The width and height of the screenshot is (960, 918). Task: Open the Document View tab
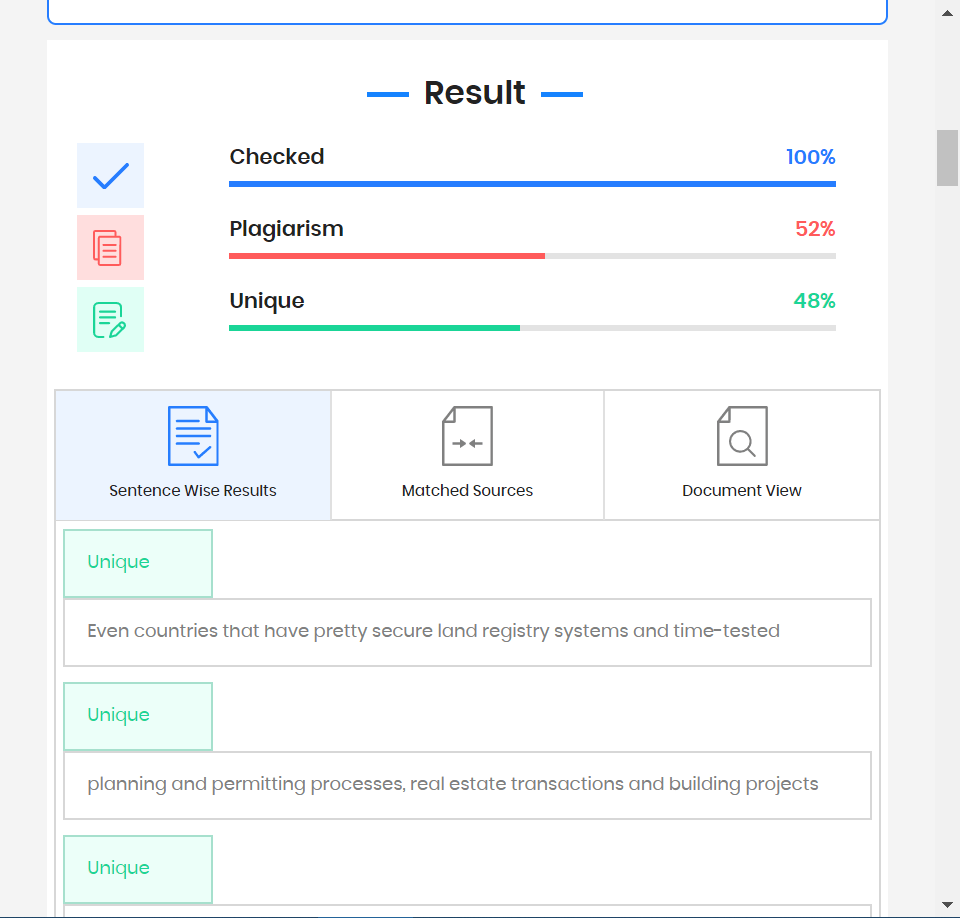(x=741, y=455)
